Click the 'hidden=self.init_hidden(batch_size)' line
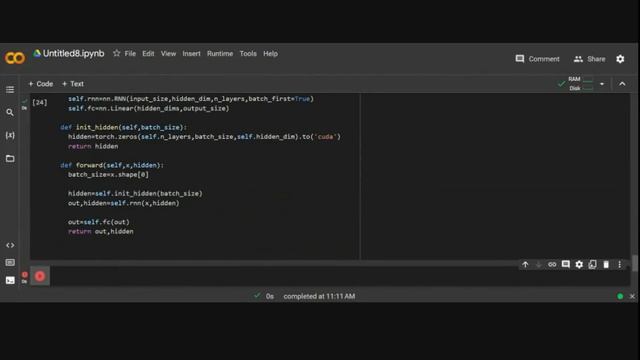Image resolution: width=640 pixels, height=360 pixels. (x=135, y=193)
